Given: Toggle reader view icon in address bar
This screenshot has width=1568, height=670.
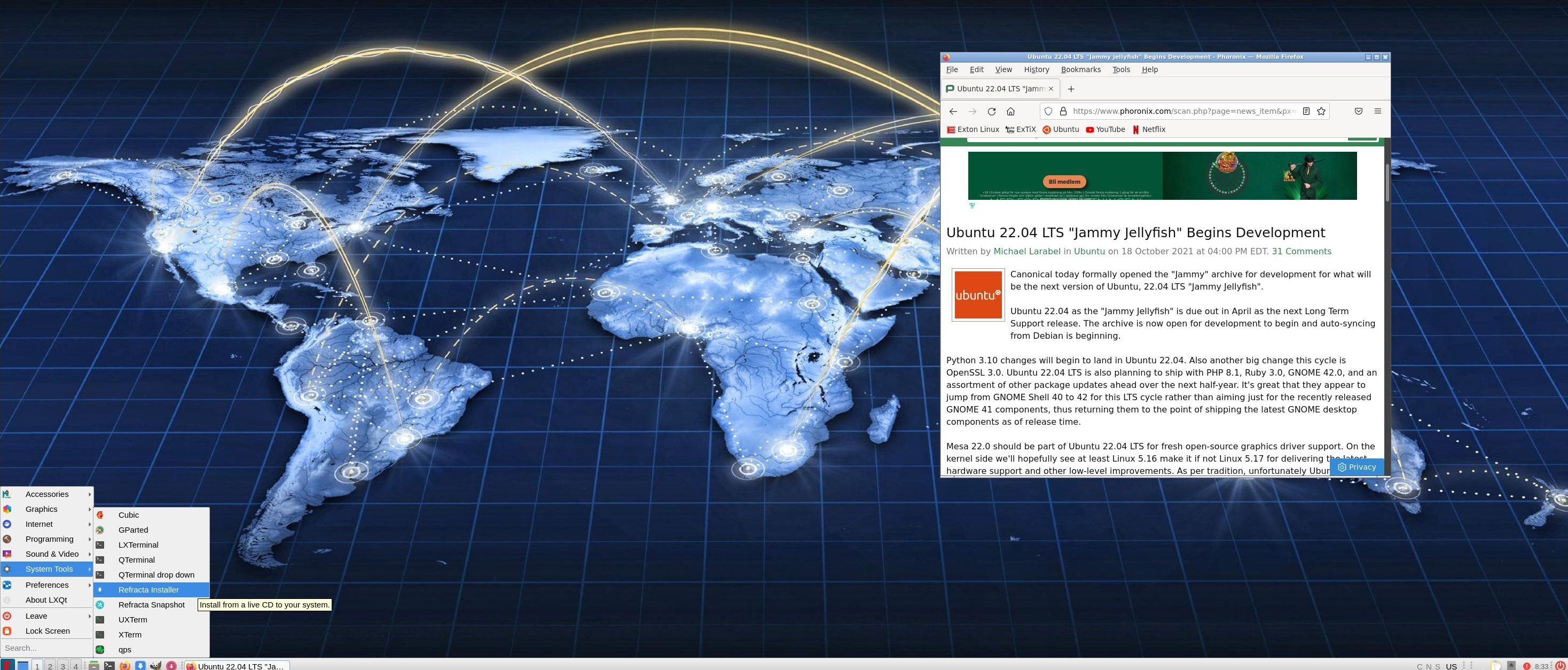Looking at the screenshot, I should [x=1306, y=112].
